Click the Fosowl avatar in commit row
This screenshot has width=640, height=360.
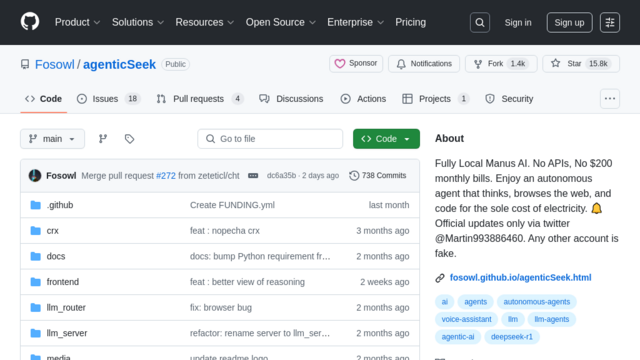click(x=35, y=176)
